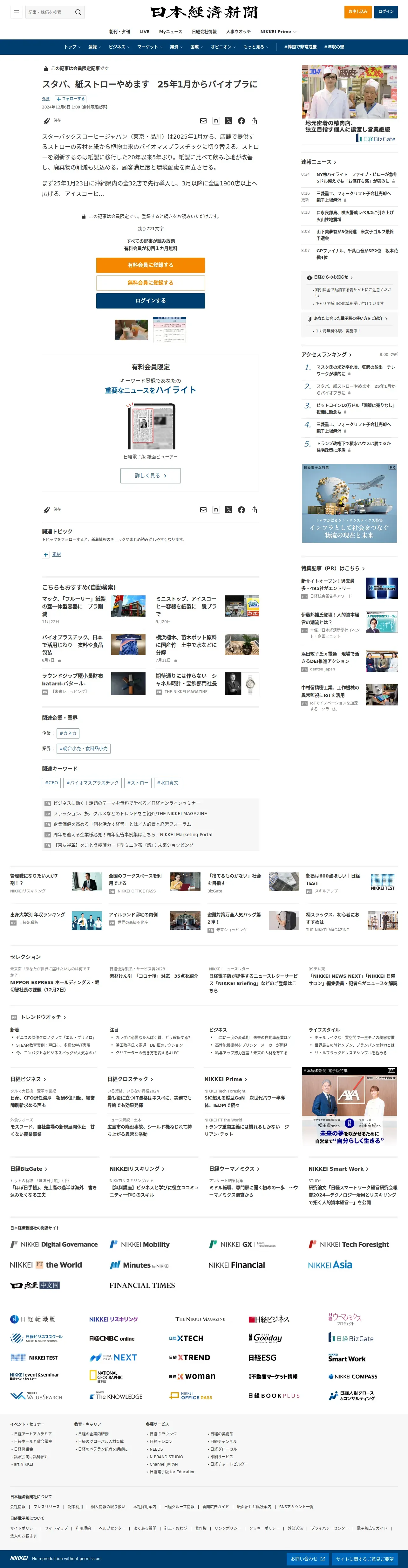Viewport: 408px width, 1568px height.
Task: Click the 日経 中文网 logo
Action: click(35, 1286)
